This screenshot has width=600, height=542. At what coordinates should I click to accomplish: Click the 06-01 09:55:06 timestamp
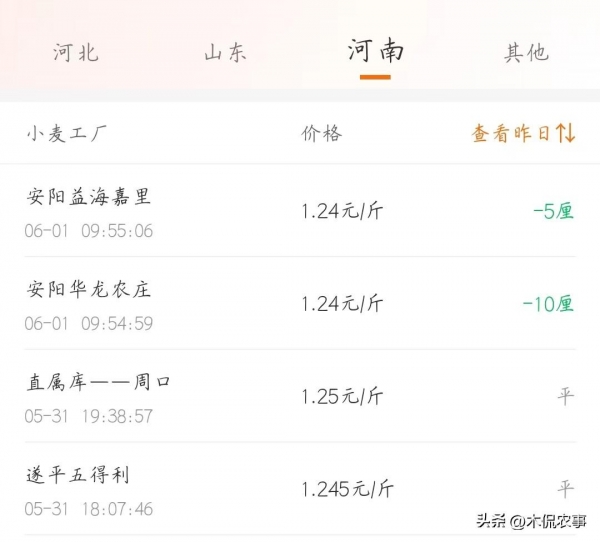coord(89,231)
